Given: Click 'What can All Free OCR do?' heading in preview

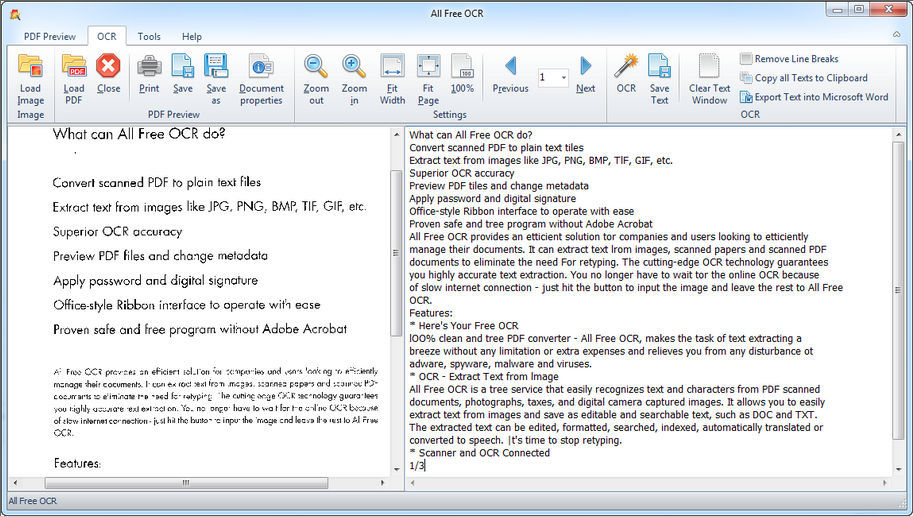Looking at the screenshot, I should (139, 134).
